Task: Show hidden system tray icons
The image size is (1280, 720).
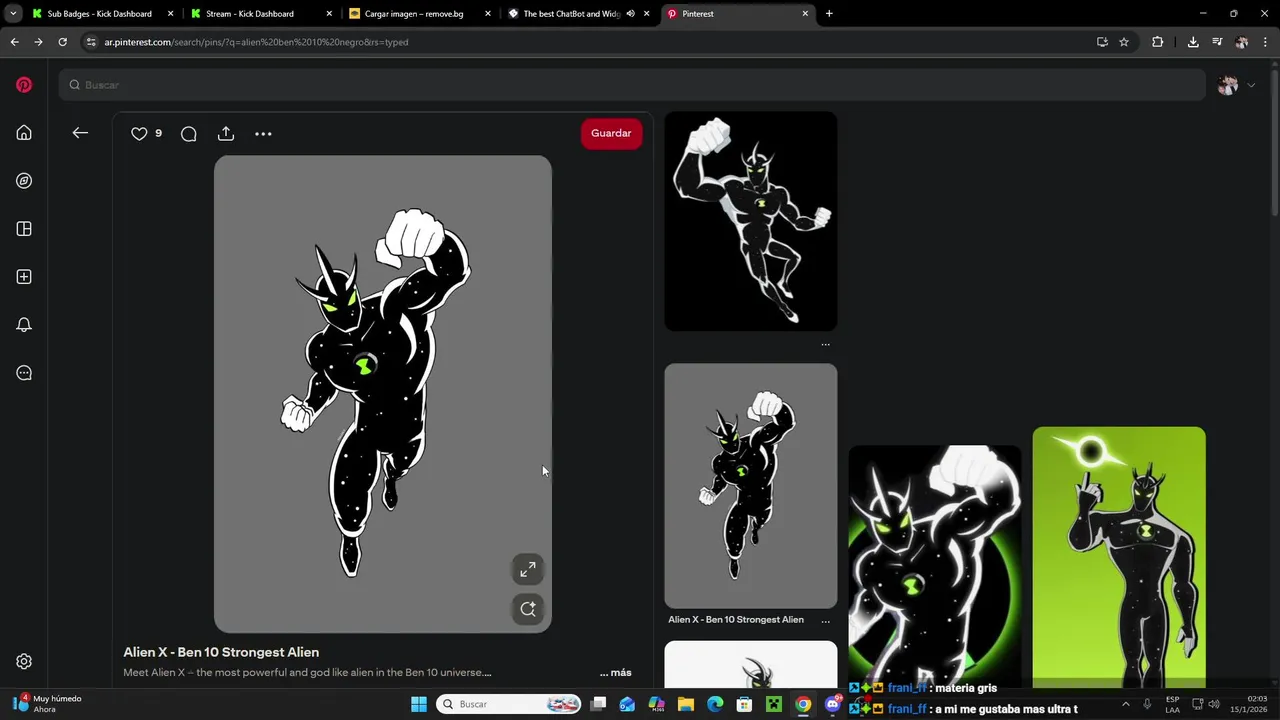Action: 1125,704
